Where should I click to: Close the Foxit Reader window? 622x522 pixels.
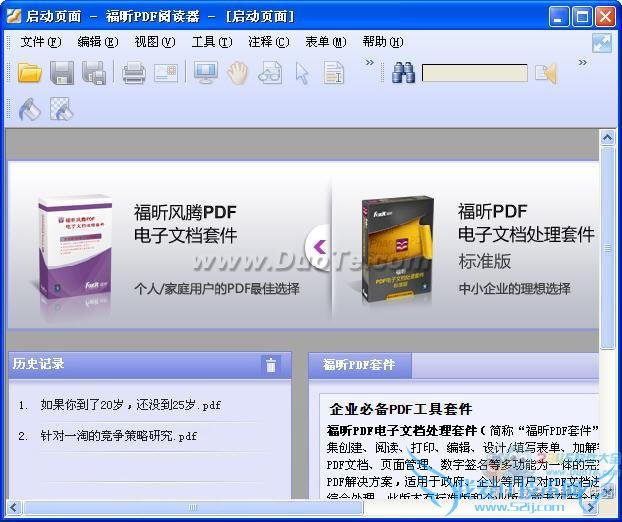tap(605, 17)
